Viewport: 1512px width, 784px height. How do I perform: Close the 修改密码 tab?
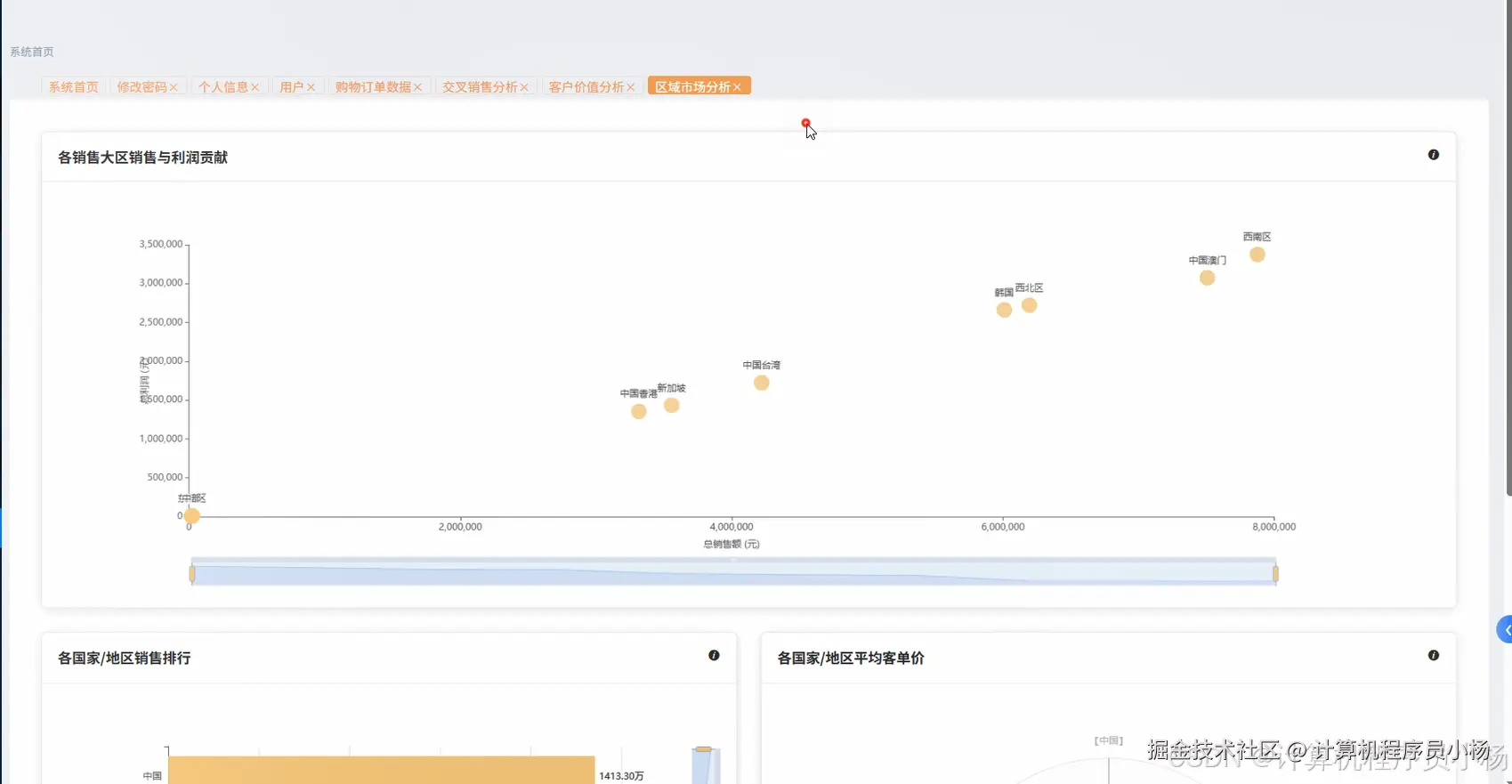click(x=174, y=87)
